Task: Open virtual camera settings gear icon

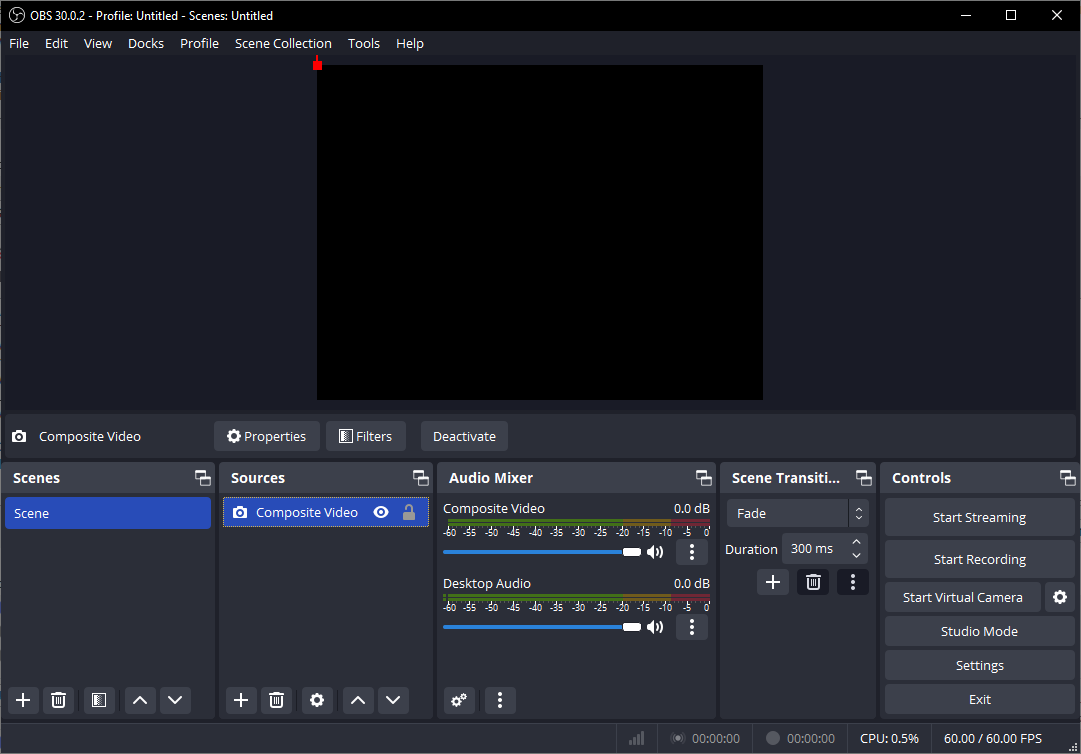Action: (x=1060, y=597)
